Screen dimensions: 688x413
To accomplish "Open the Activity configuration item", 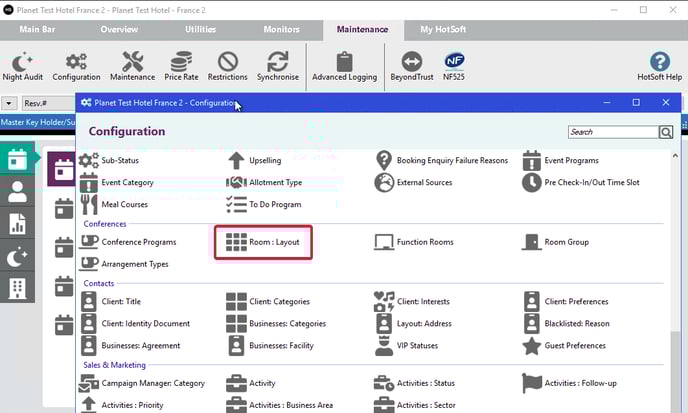I will [x=251, y=384].
